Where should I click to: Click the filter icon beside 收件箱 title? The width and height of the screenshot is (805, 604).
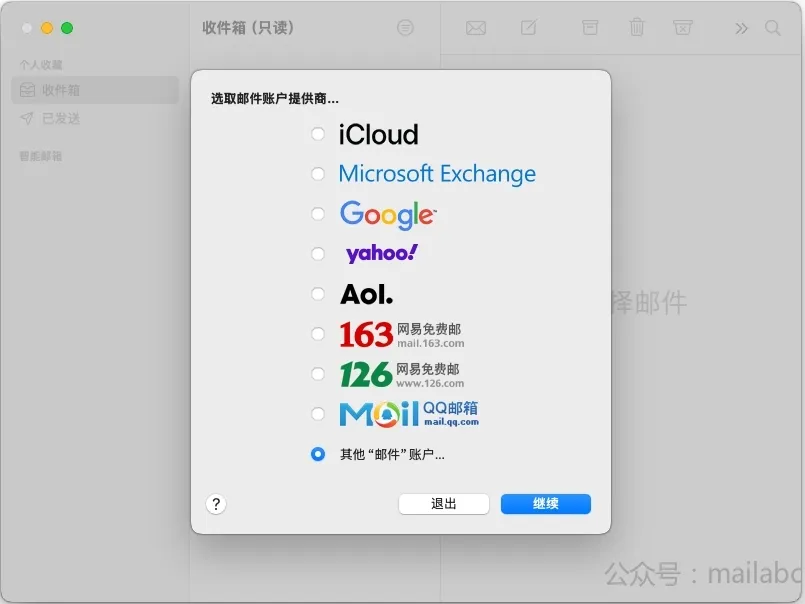[x=405, y=28]
